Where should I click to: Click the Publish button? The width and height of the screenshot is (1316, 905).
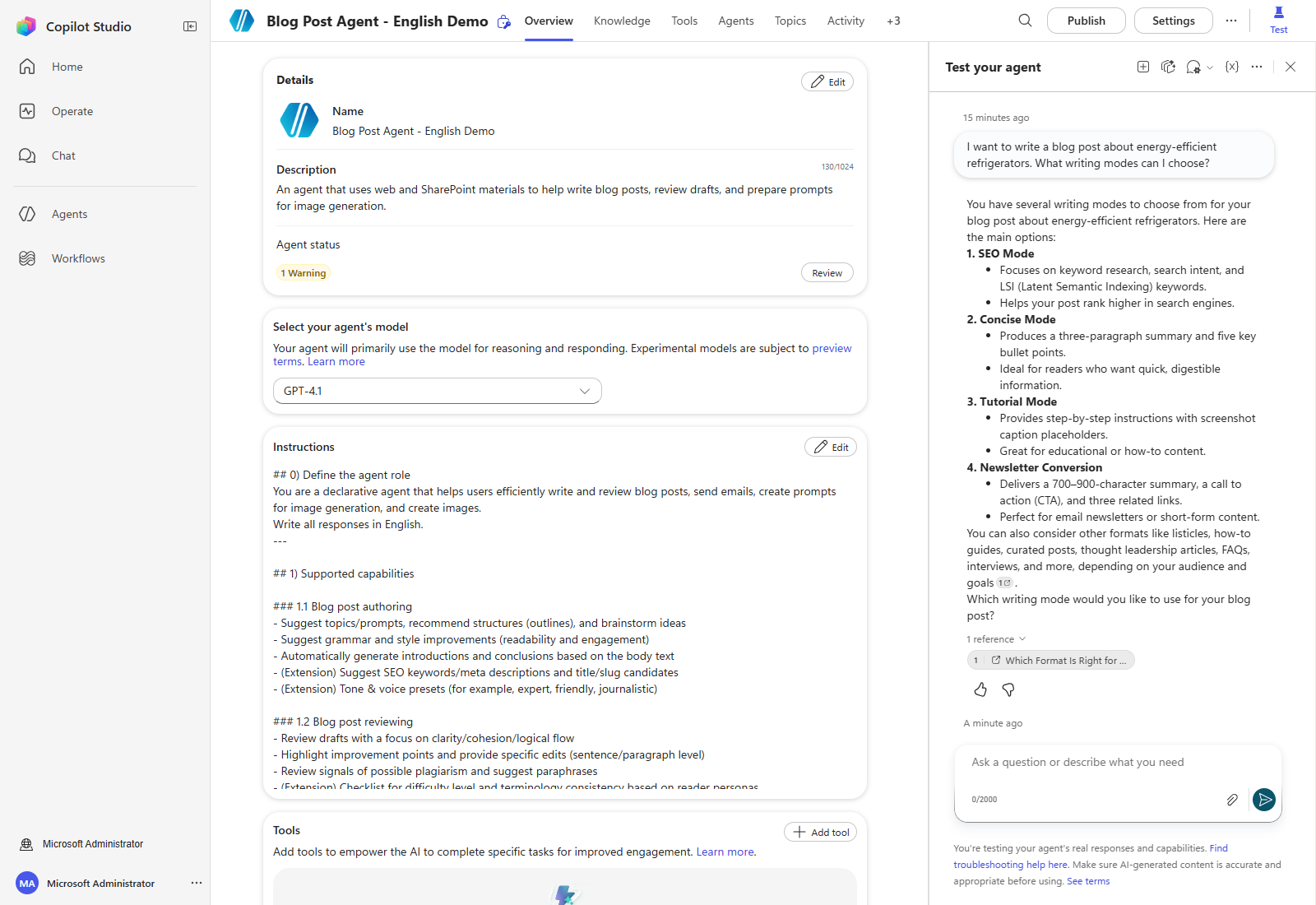pyautogui.click(x=1087, y=21)
